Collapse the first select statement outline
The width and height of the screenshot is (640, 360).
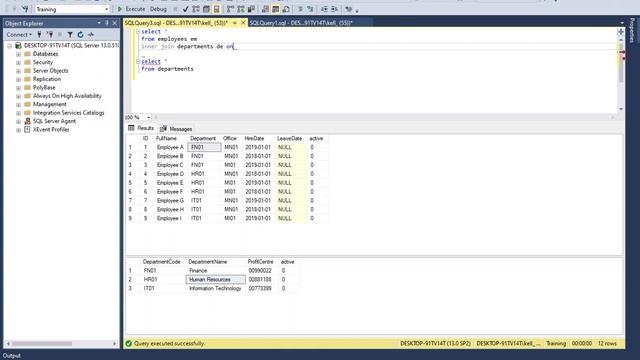click(x=138, y=31)
